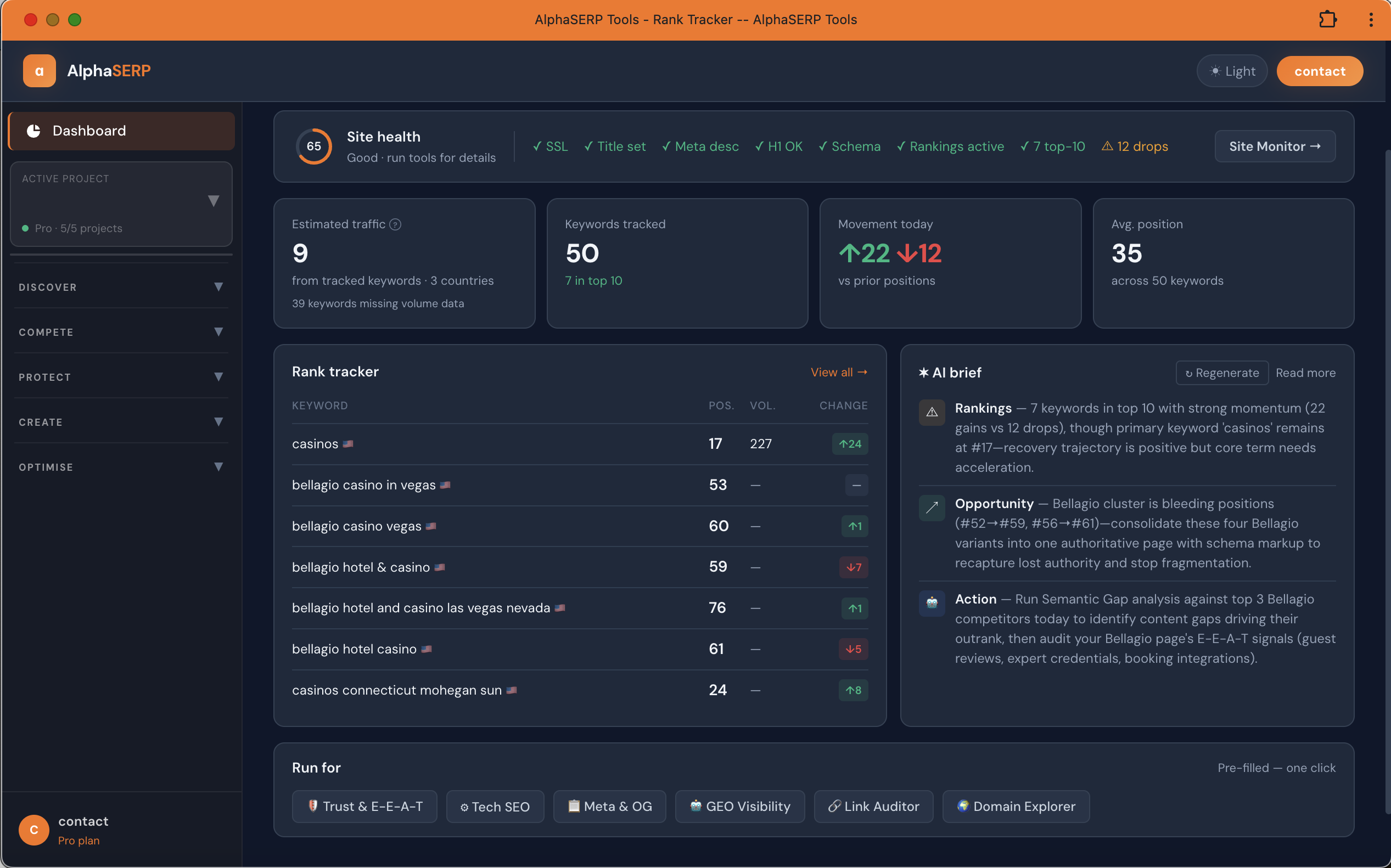Viewport: 1391px width, 868px height.
Task: Click the Rankings warning triangle icon in AI brief
Action: point(932,412)
